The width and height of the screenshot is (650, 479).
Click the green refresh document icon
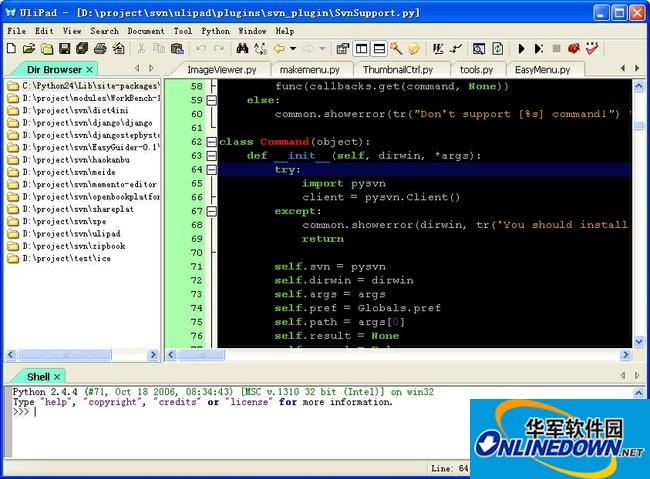(x=497, y=49)
